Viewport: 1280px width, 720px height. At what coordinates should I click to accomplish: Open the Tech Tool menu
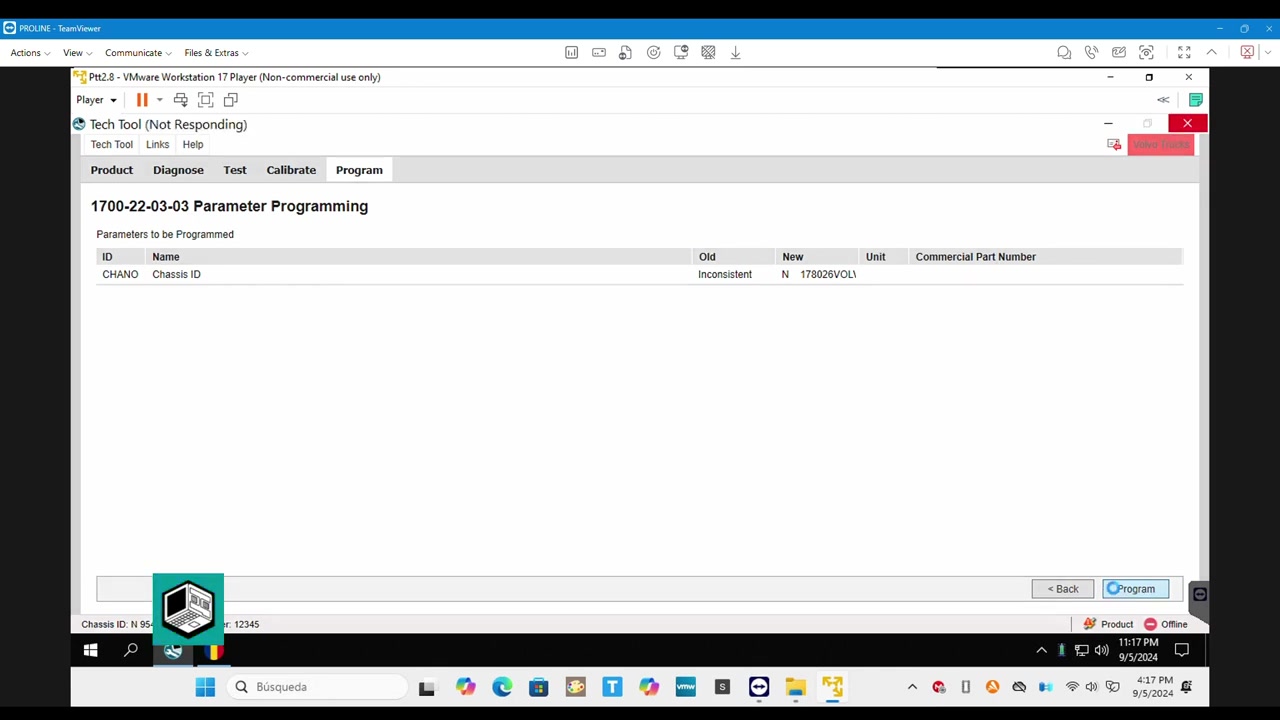(111, 144)
